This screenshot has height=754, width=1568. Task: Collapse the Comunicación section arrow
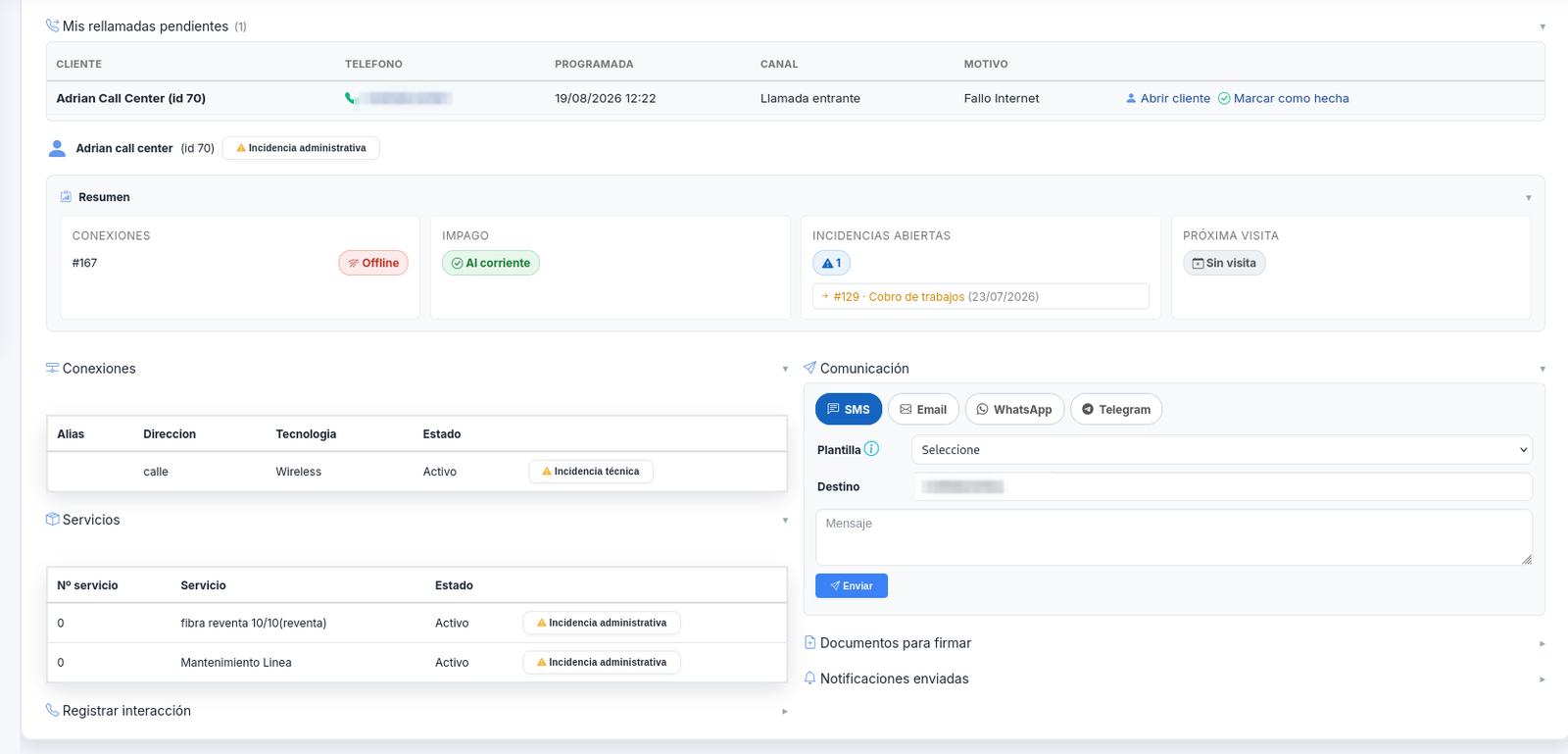pyautogui.click(x=1543, y=369)
